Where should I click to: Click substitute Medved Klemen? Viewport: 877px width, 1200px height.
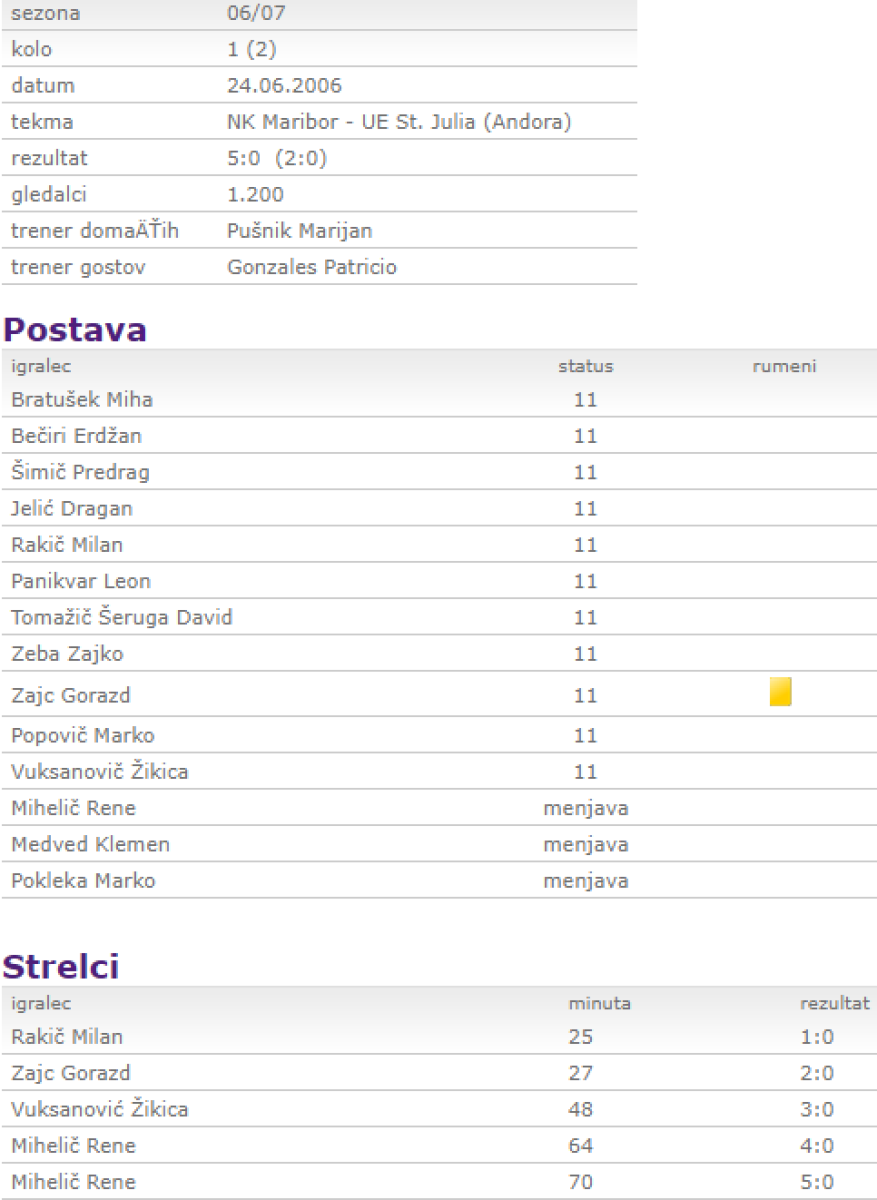click(90, 845)
